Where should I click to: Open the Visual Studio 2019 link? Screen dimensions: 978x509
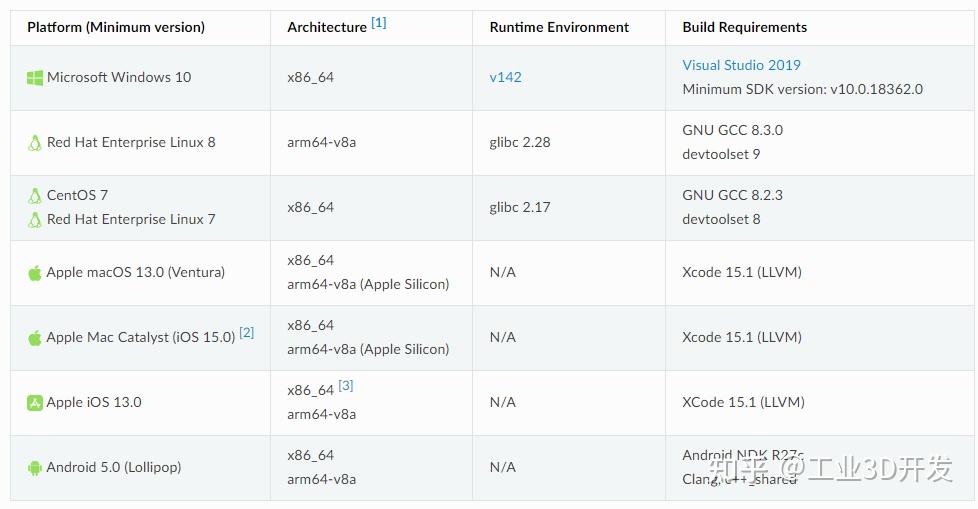coord(741,65)
